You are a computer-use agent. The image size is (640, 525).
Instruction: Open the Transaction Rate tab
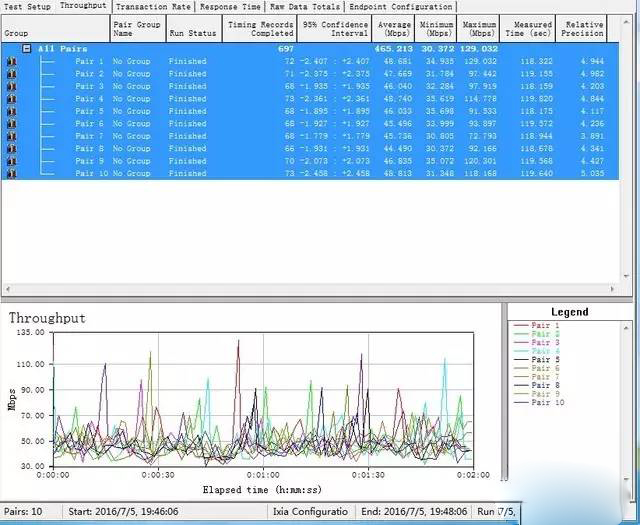pyautogui.click(x=153, y=6)
